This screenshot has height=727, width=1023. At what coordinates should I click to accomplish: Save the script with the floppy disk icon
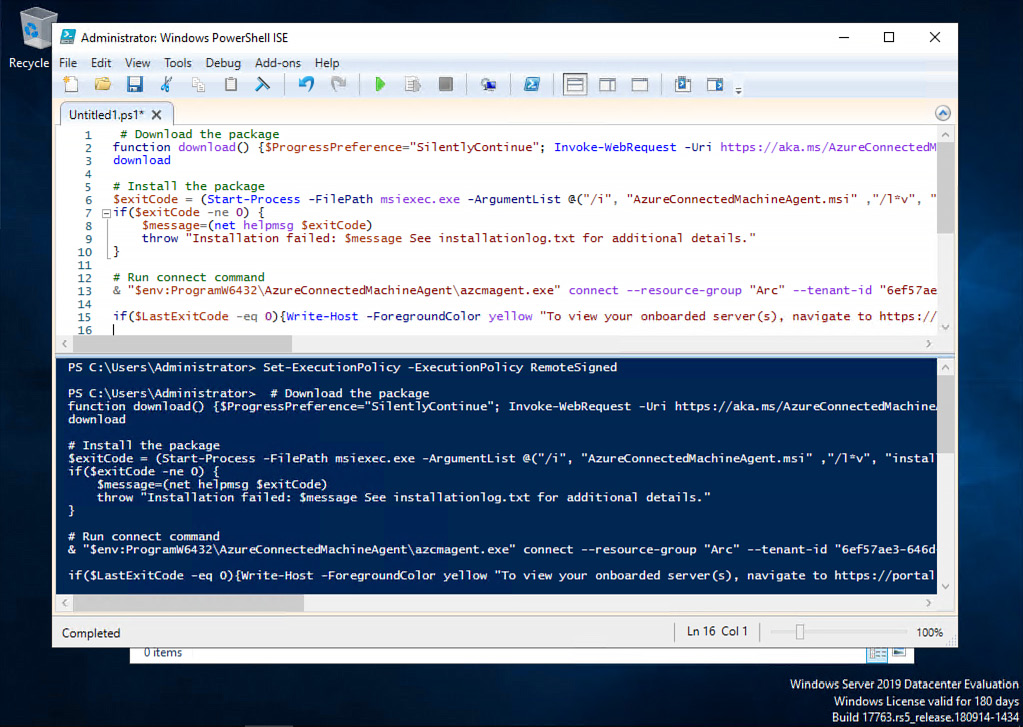(x=134, y=85)
